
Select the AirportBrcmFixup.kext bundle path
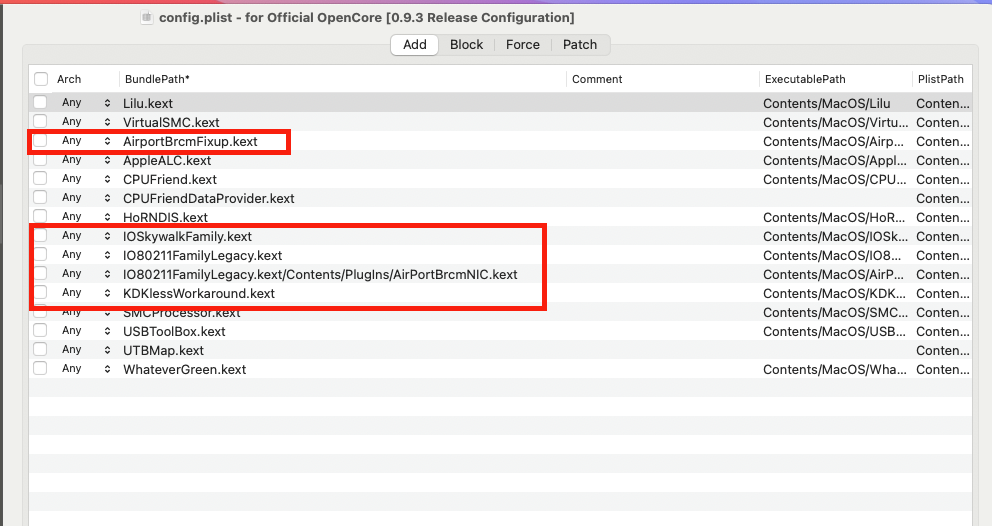tap(190, 141)
